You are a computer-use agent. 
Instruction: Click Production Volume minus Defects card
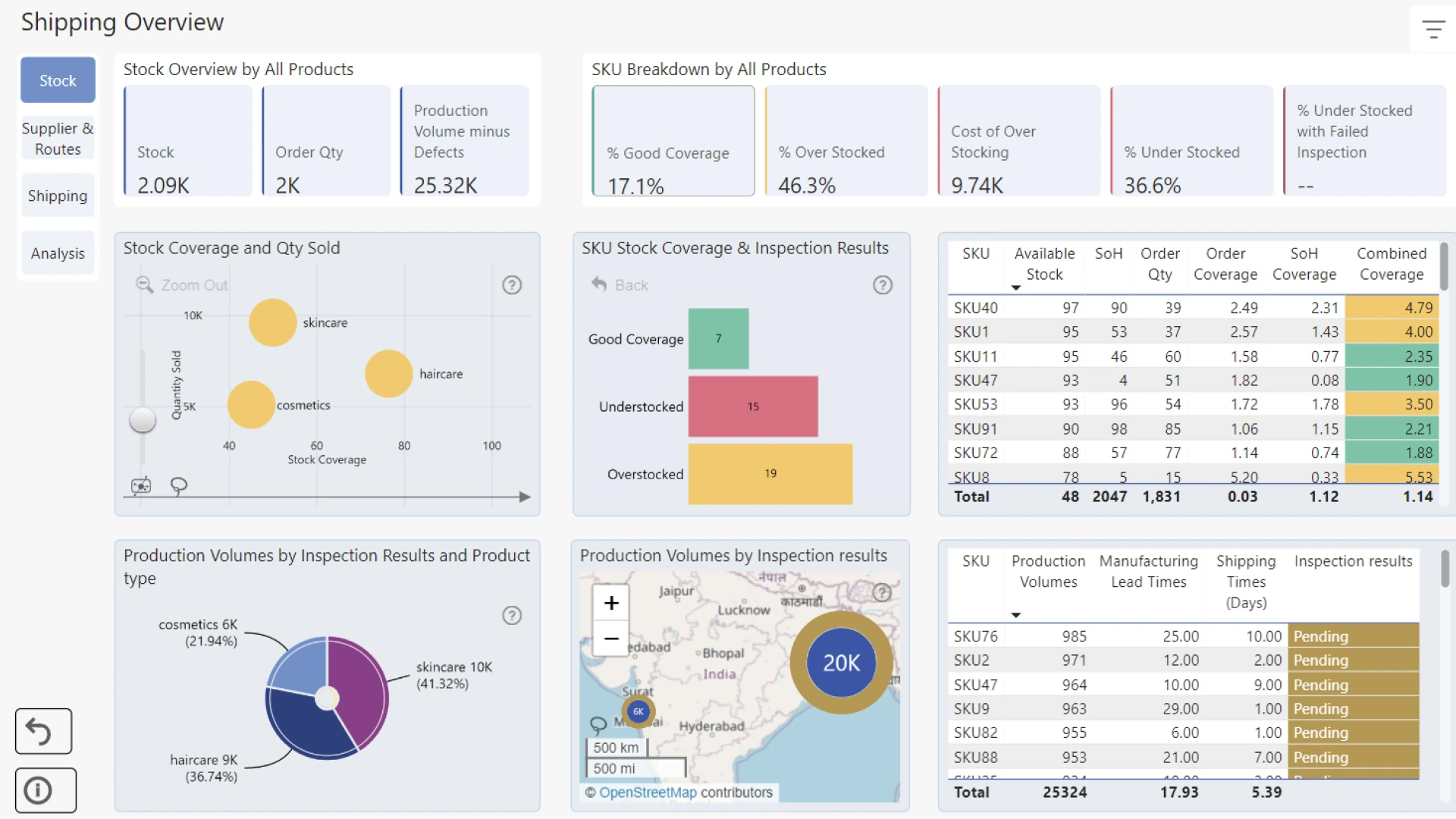(x=464, y=141)
